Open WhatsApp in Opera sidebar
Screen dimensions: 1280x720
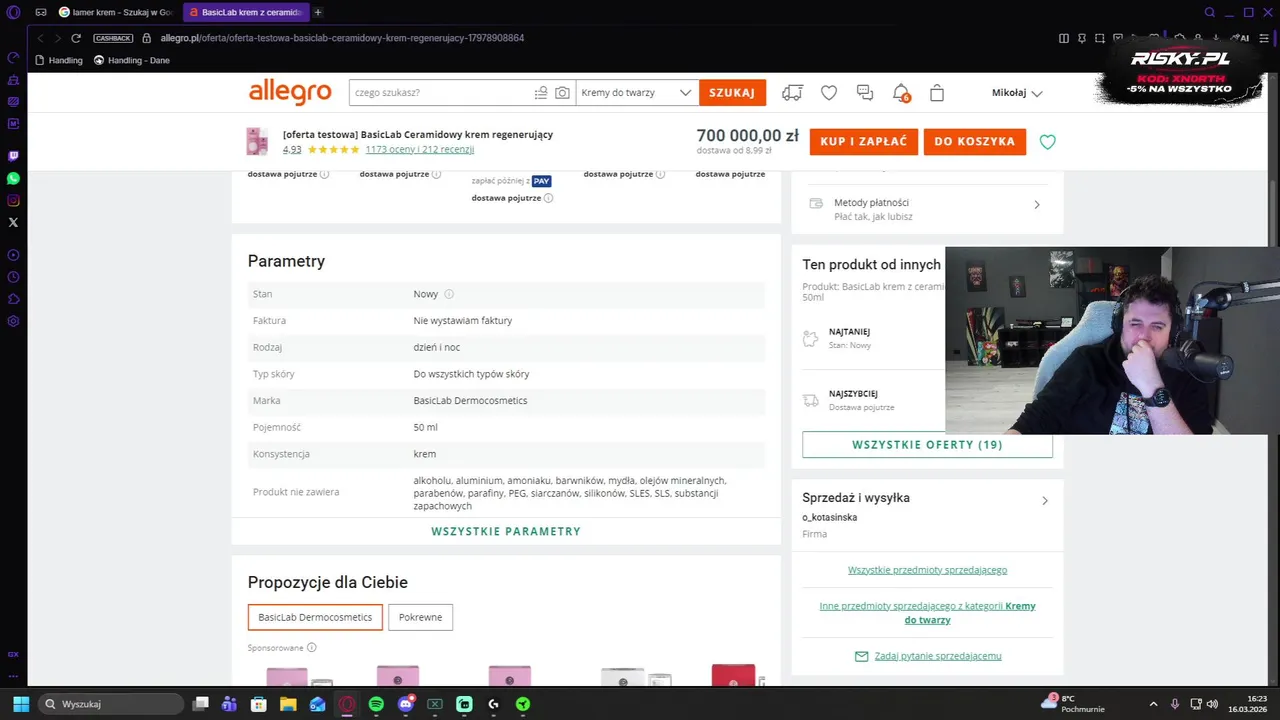(13, 178)
